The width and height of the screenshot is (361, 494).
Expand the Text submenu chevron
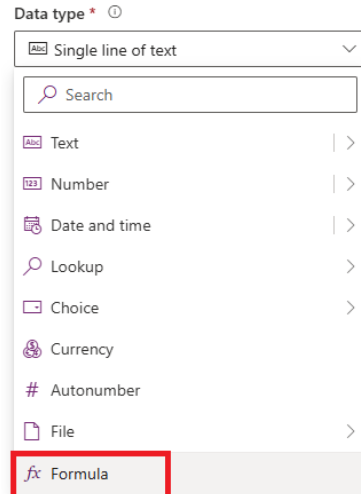click(x=350, y=143)
